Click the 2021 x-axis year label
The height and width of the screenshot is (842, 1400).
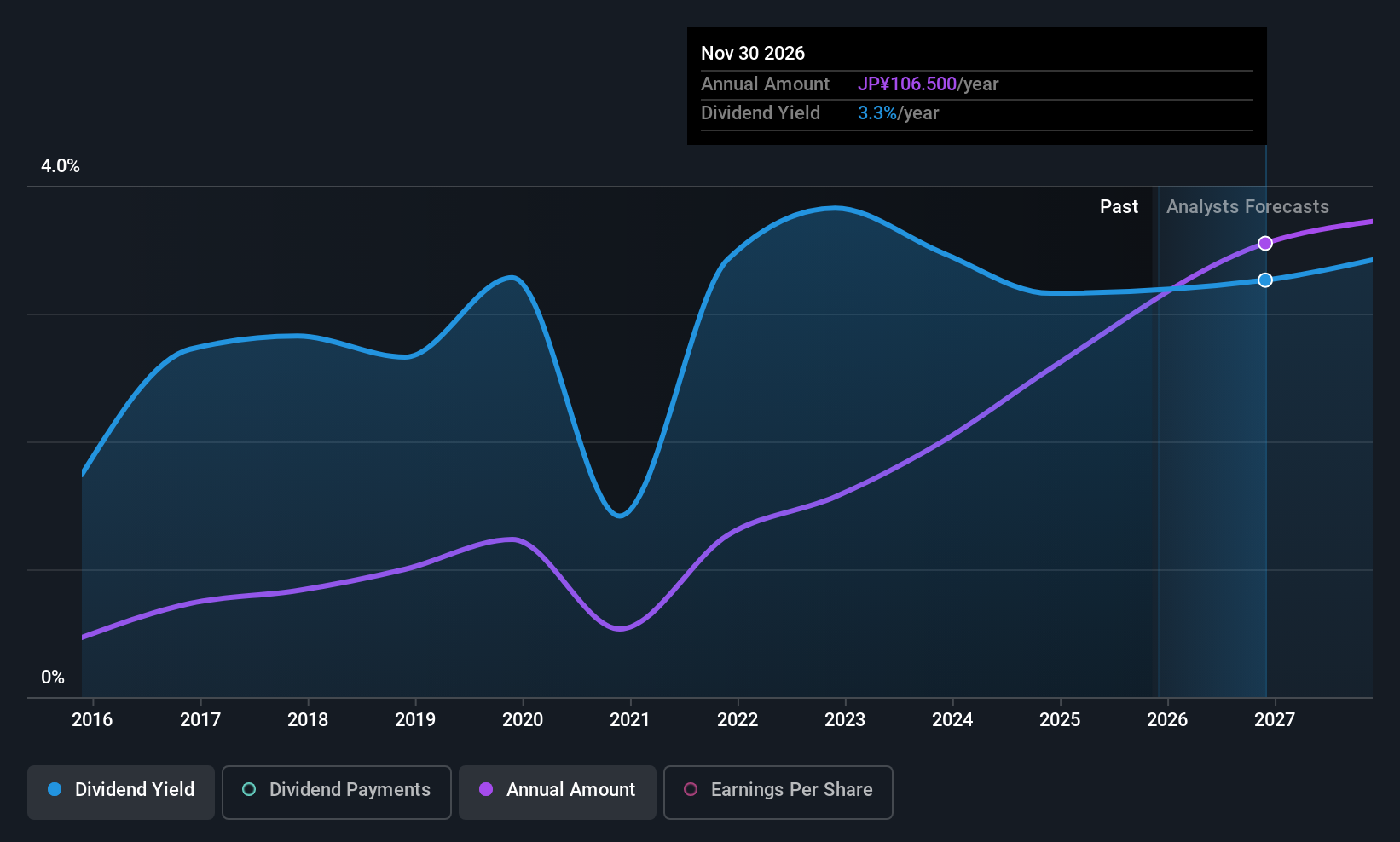[630, 720]
